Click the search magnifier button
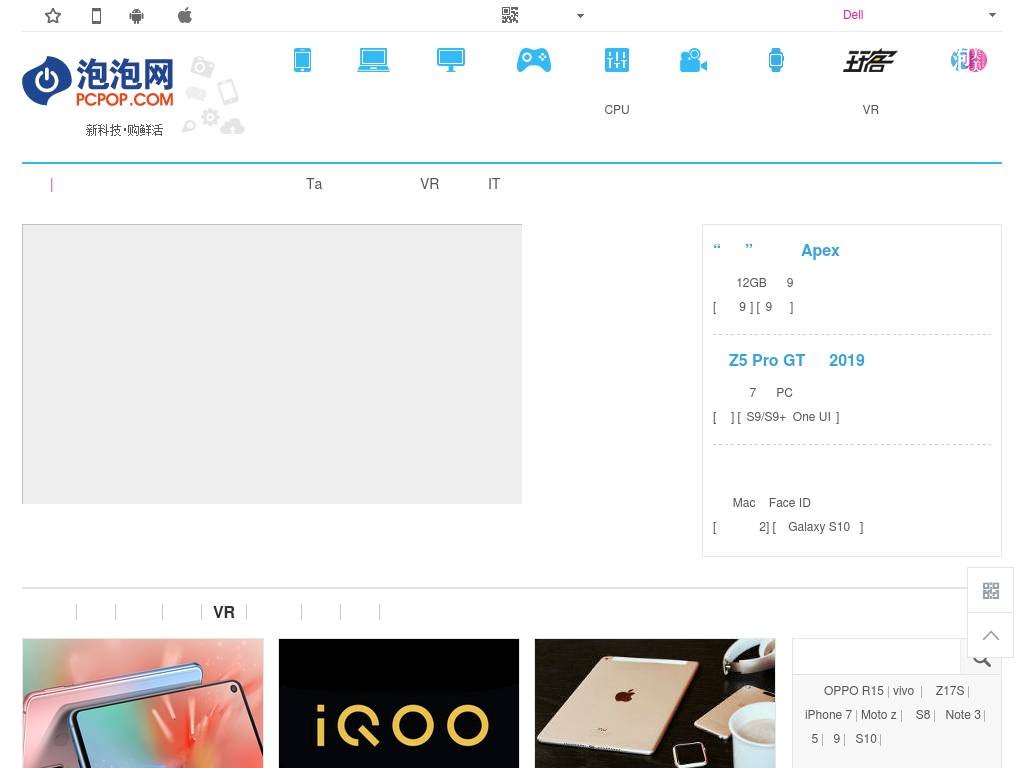This screenshot has height=768, width=1024. click(x=981, y=658)
